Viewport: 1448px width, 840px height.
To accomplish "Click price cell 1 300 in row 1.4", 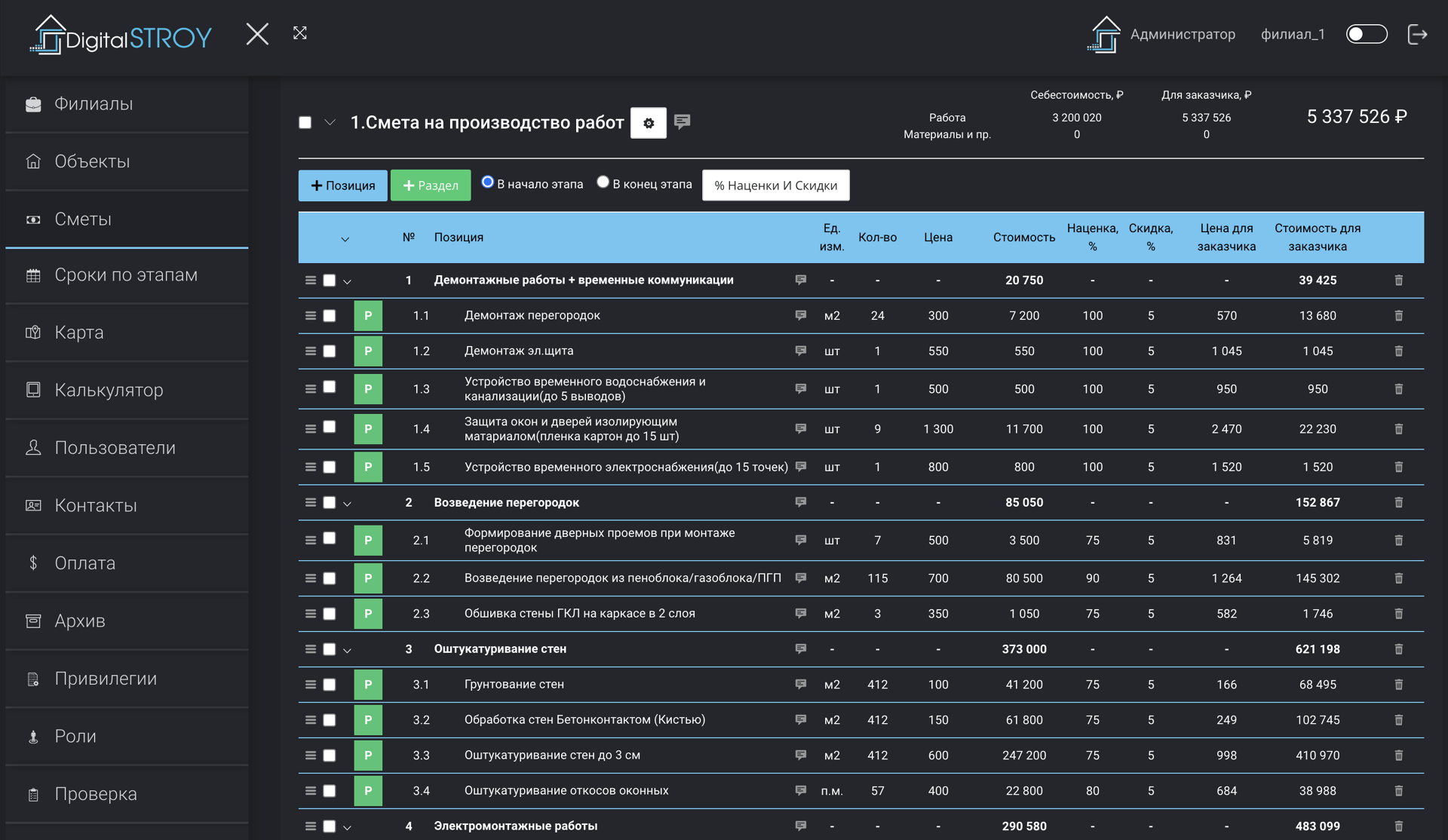I will pyautogui.click(x=938, y=429).
